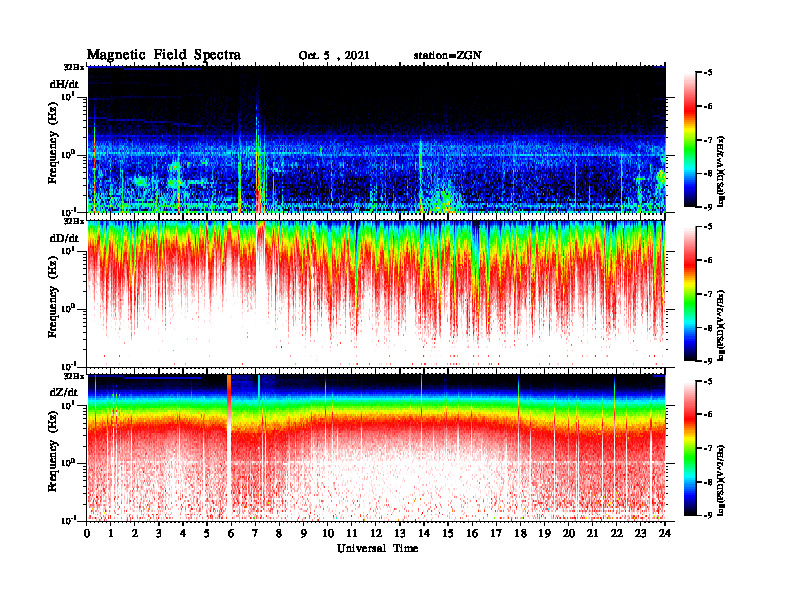Click the 10^0 frequency tick of dH/dt panel
The width and height of the screenshot is (792, 612).
68,154
